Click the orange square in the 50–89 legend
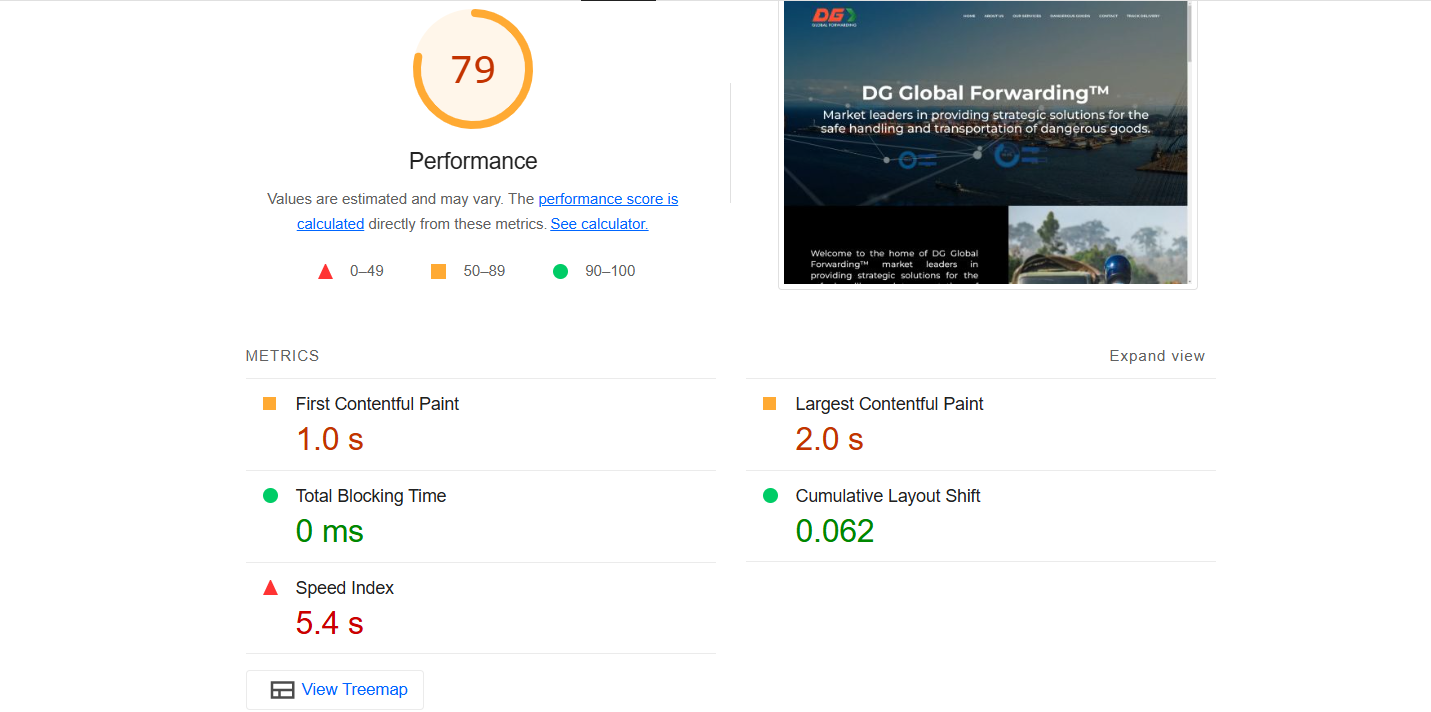 point(437,270)
